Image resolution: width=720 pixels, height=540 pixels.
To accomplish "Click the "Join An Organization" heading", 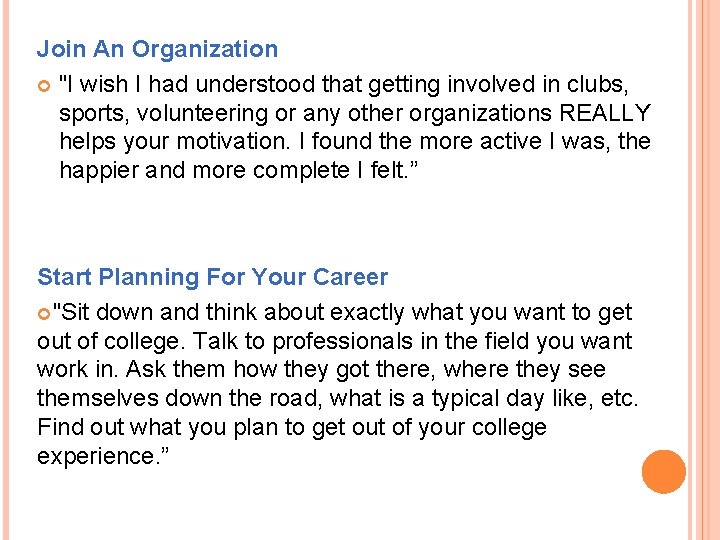I will click(x=158, y=49).
